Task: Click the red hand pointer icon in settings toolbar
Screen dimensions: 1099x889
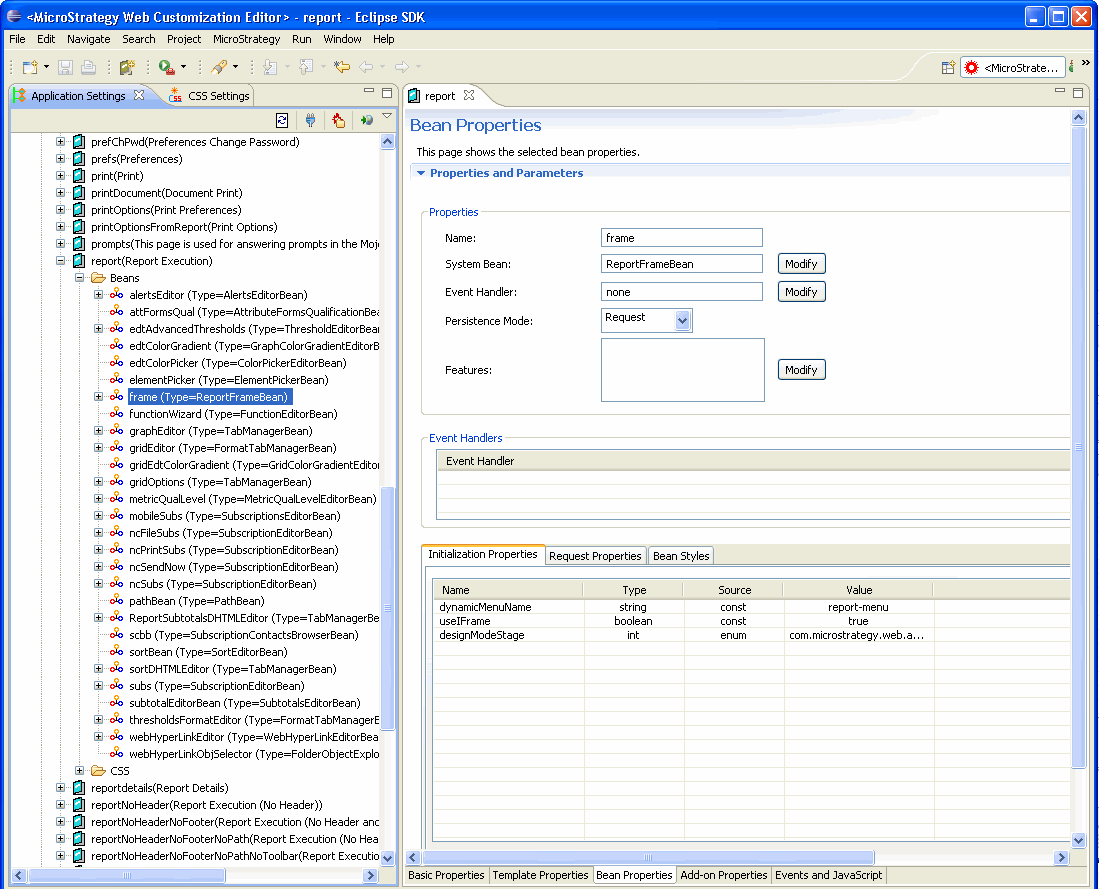Action: [x=339, y=120]
